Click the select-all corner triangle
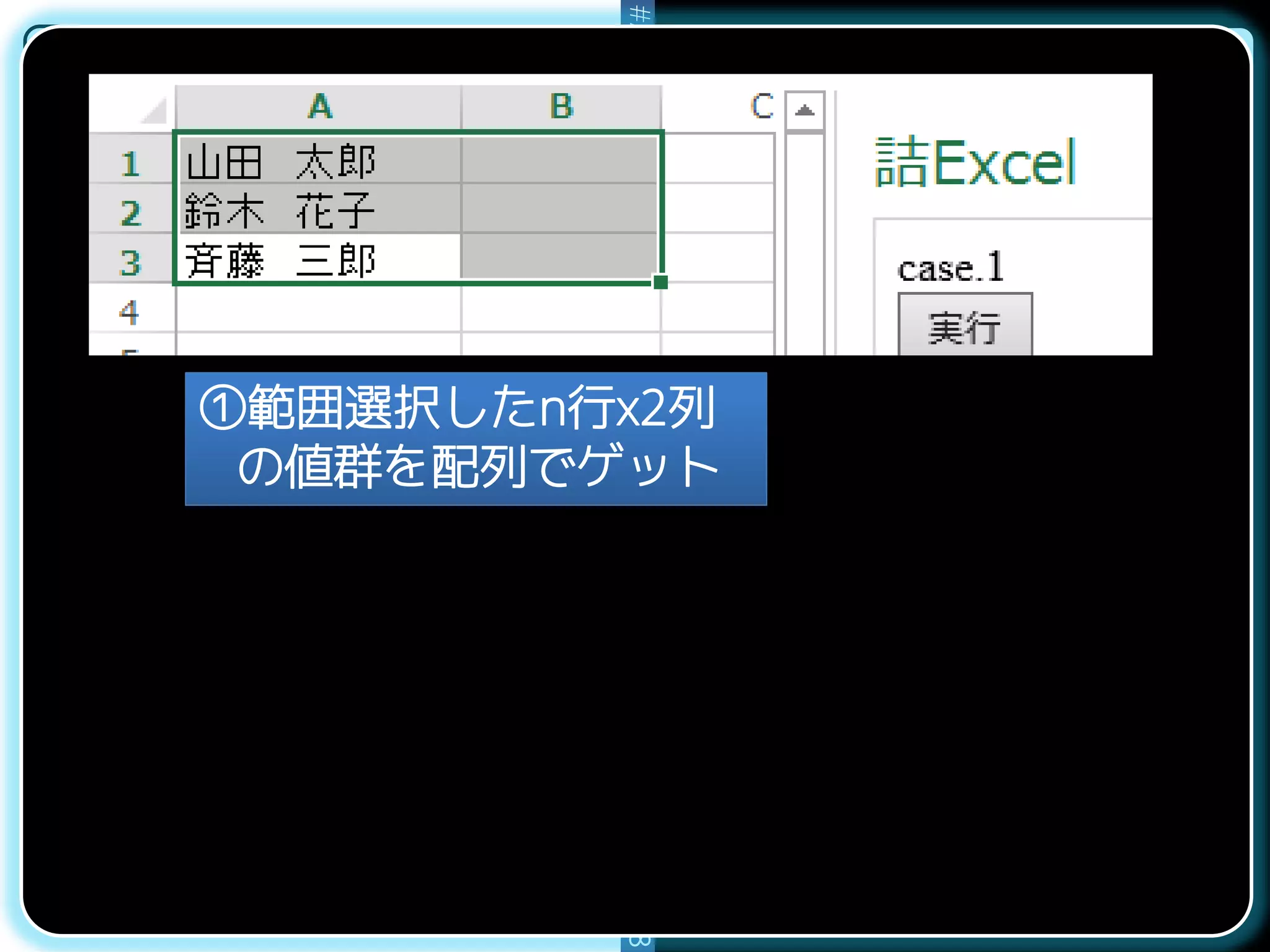Screen dimensions: 1270x952 tap(153, 110)
